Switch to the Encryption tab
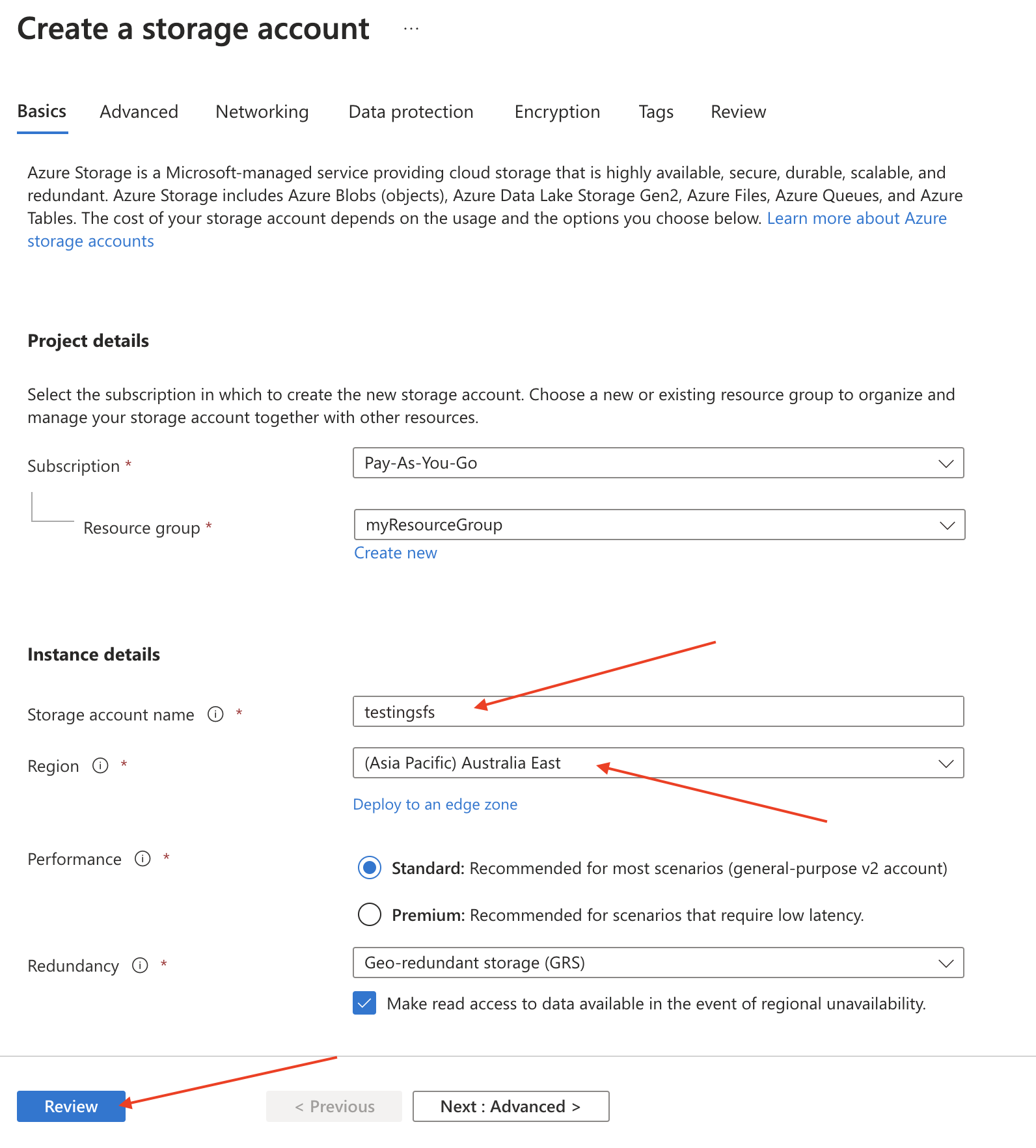Viewport: 1036px width, 1148px height. point(558,112)
